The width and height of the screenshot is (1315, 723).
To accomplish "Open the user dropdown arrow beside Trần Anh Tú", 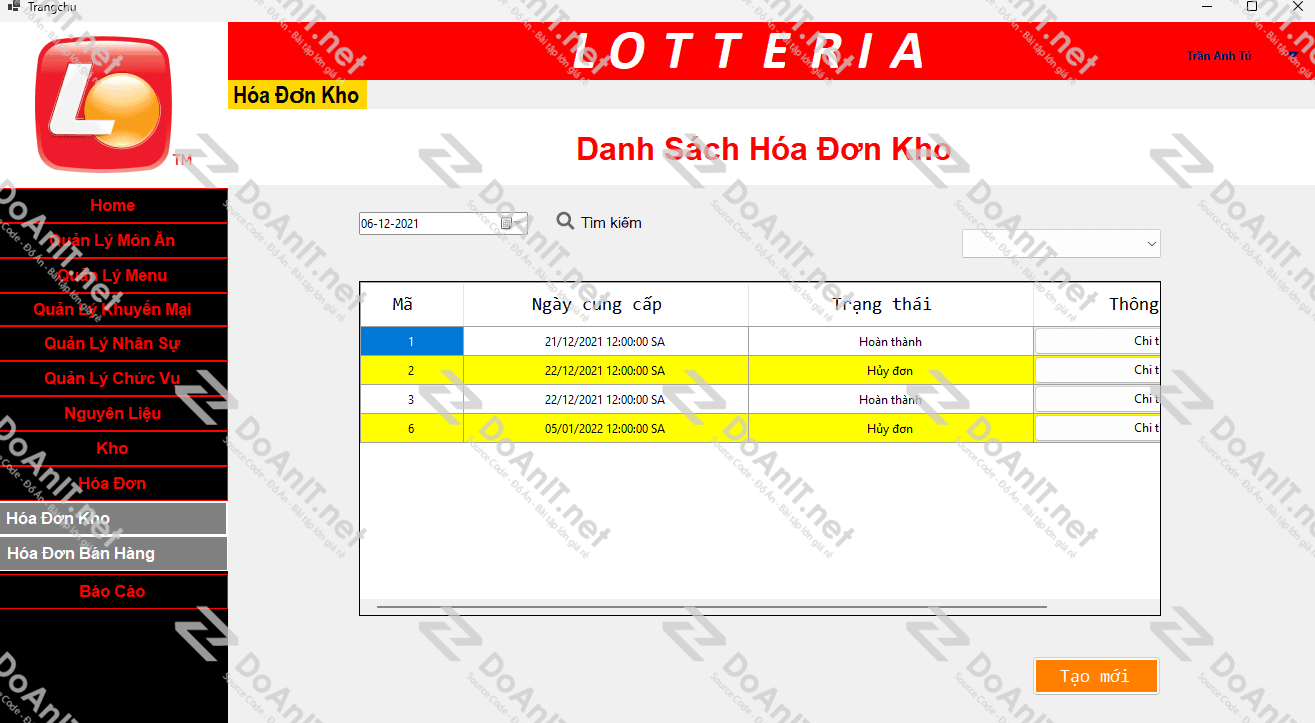I will pyautogui.click(x=1293, y=56).
